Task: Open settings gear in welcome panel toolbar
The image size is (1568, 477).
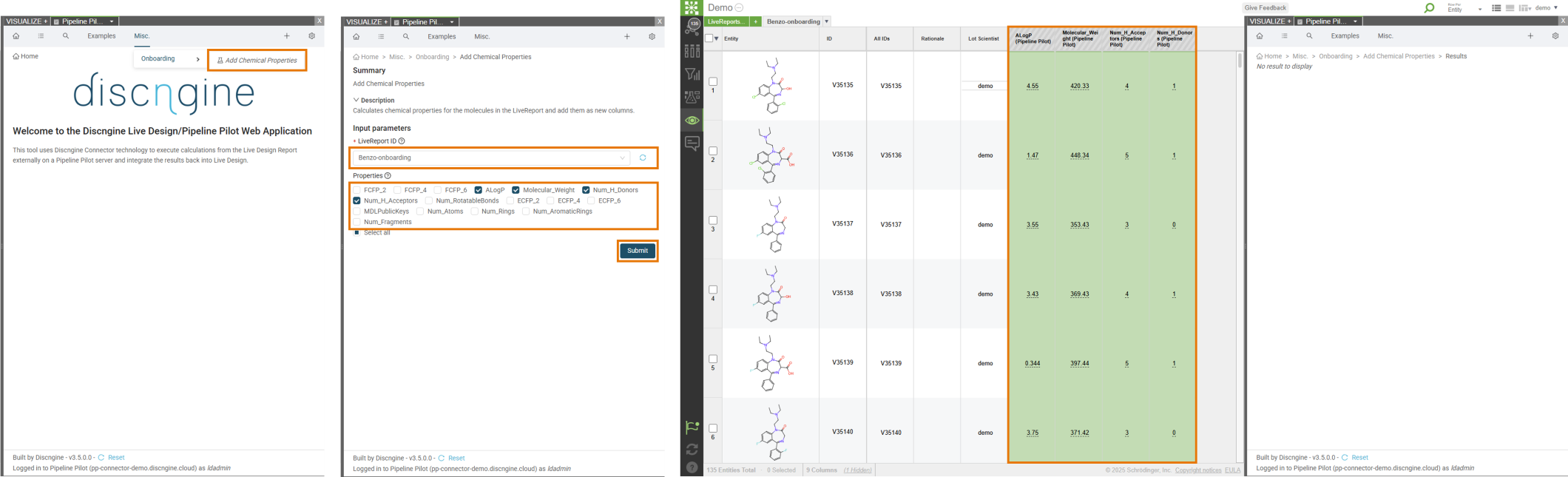Action: [x=311, y=35]
